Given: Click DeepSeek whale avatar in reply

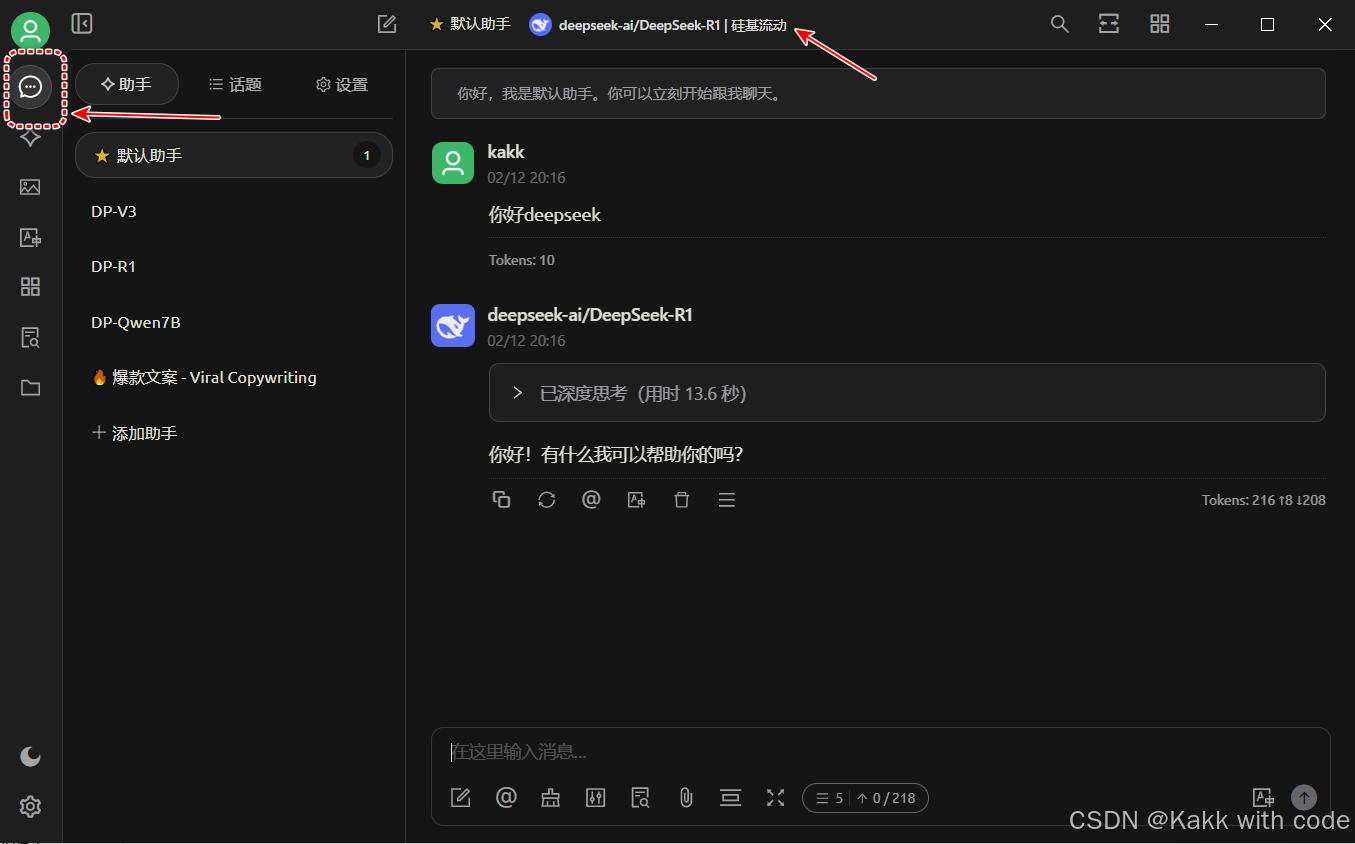Looking at the screenshot, I should [453, 326].
